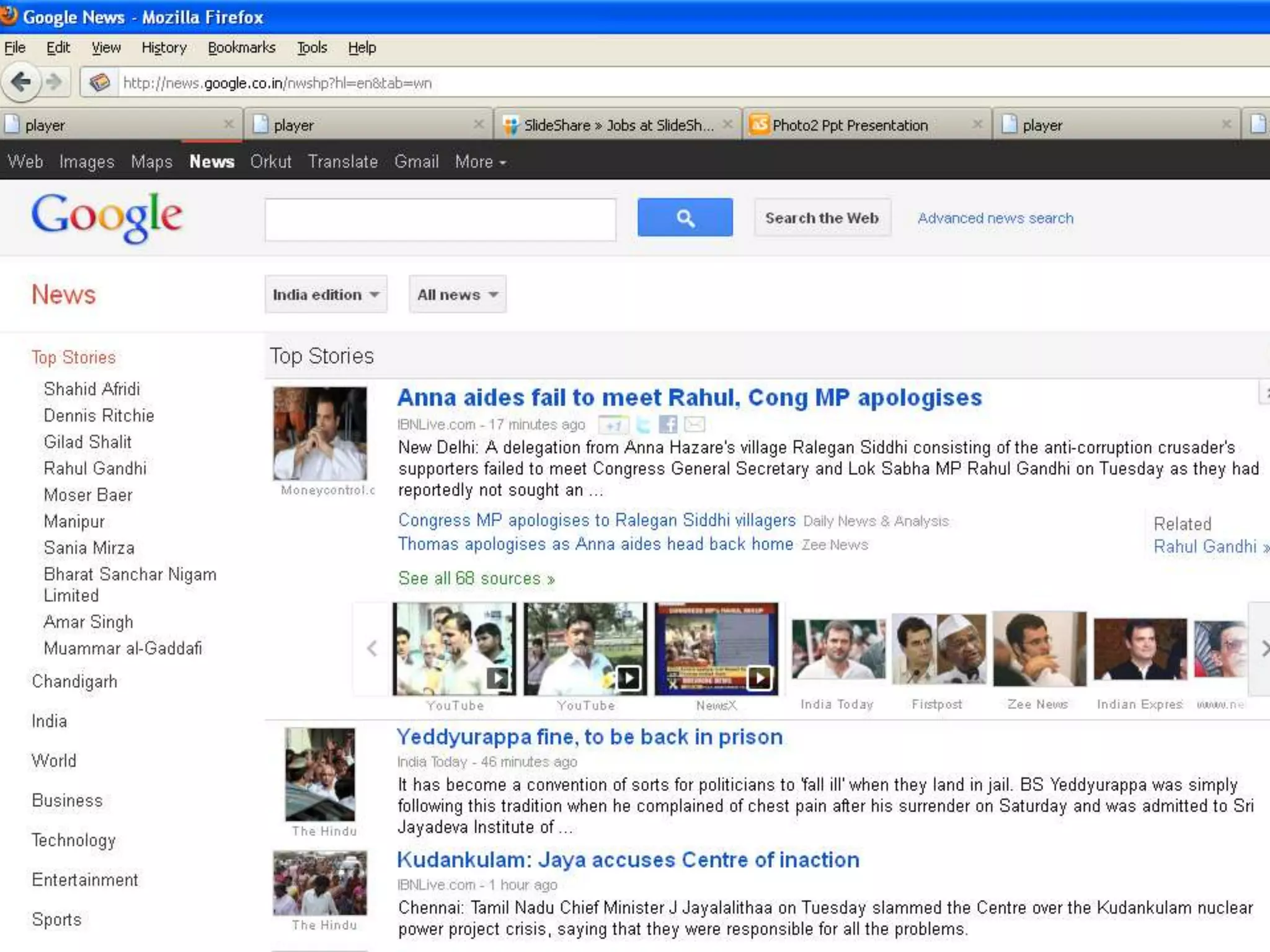Select Technology in the left sidebar
The width and height of the screenshot is (1270, 952).
[74, 840]
